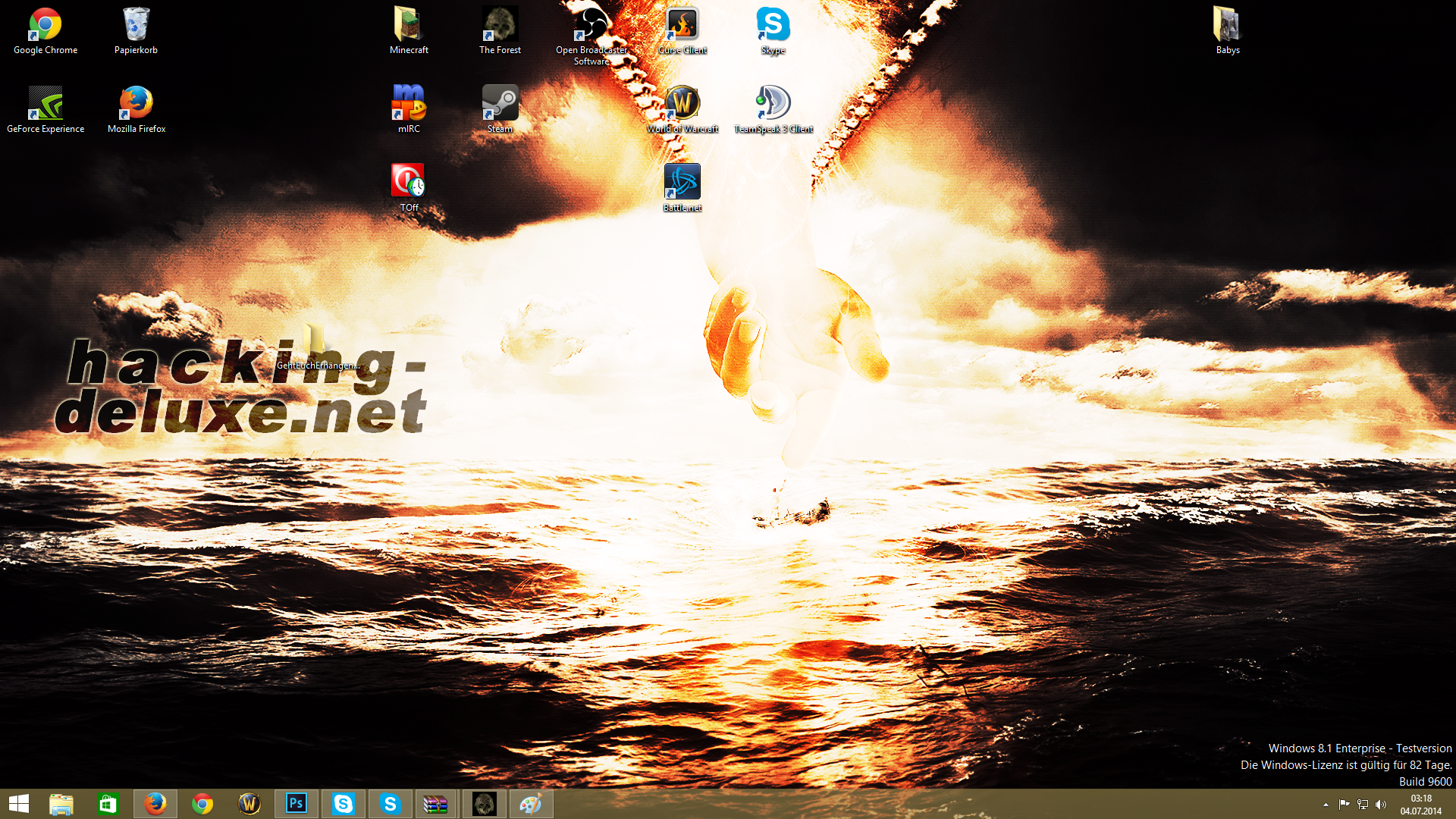Select The Forest desktop shortcut
The image size is (1456, 819).
(x=500, y=27)
